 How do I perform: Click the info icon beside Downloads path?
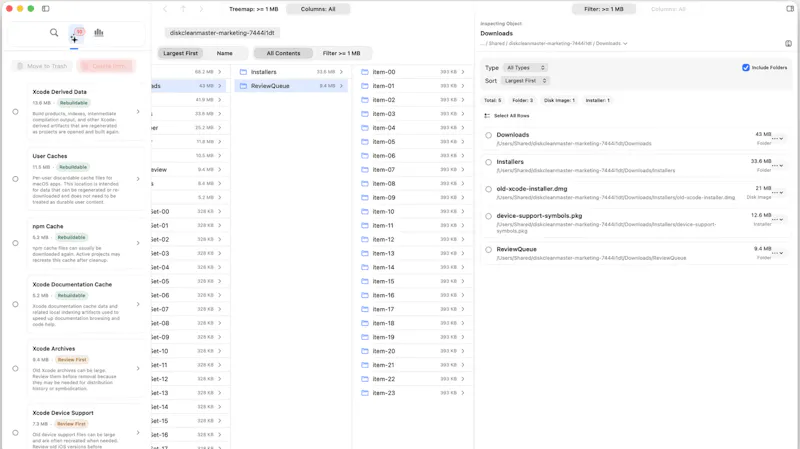788,43
